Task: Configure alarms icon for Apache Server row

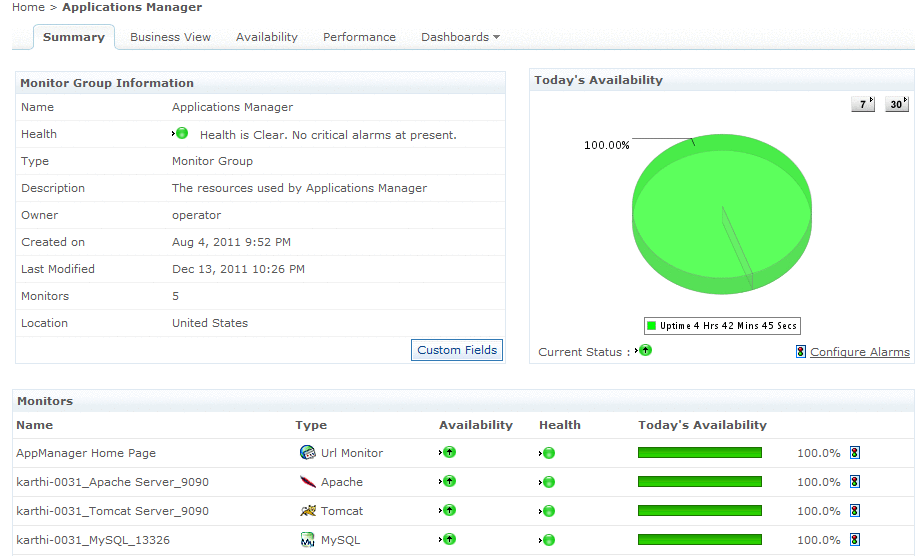Action: coord(855,481)
